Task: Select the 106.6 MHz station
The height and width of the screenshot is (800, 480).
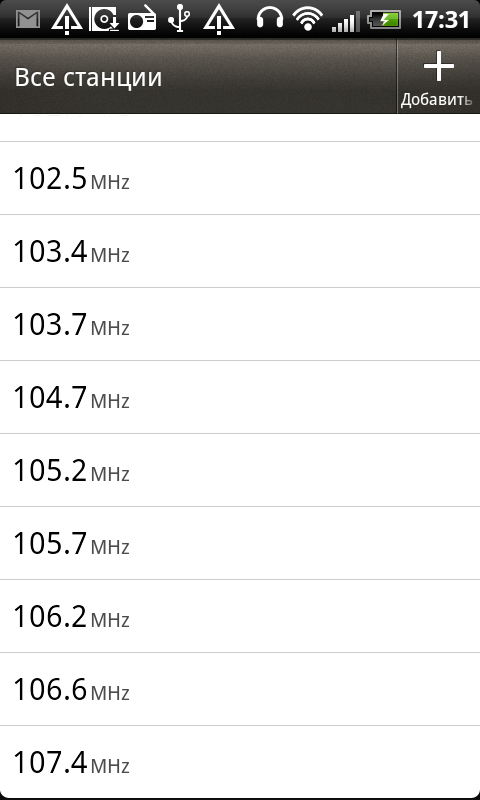Action: click(x=240, y=689)
